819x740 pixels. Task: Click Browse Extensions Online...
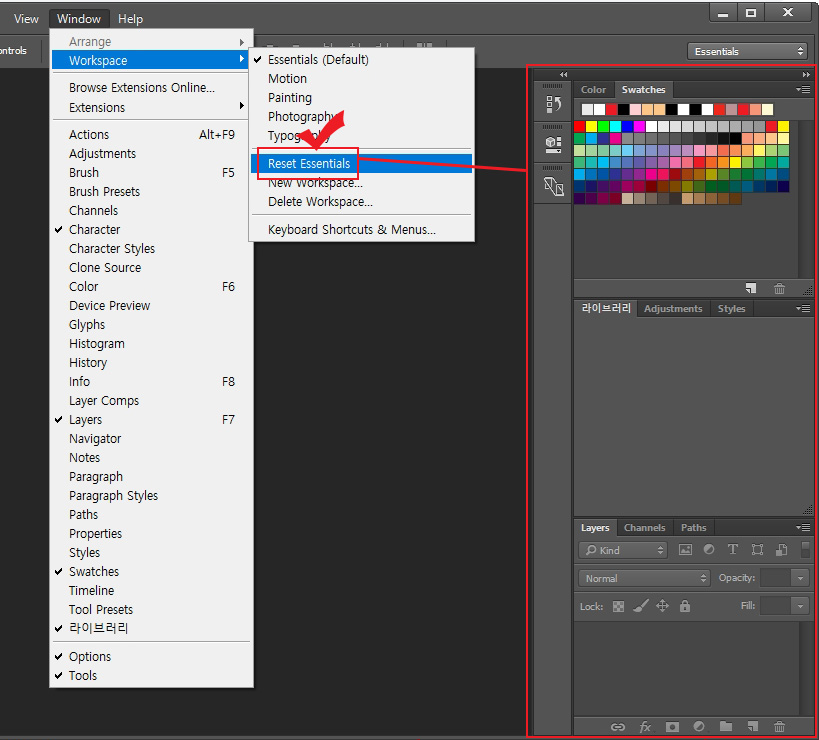(151, 88)
